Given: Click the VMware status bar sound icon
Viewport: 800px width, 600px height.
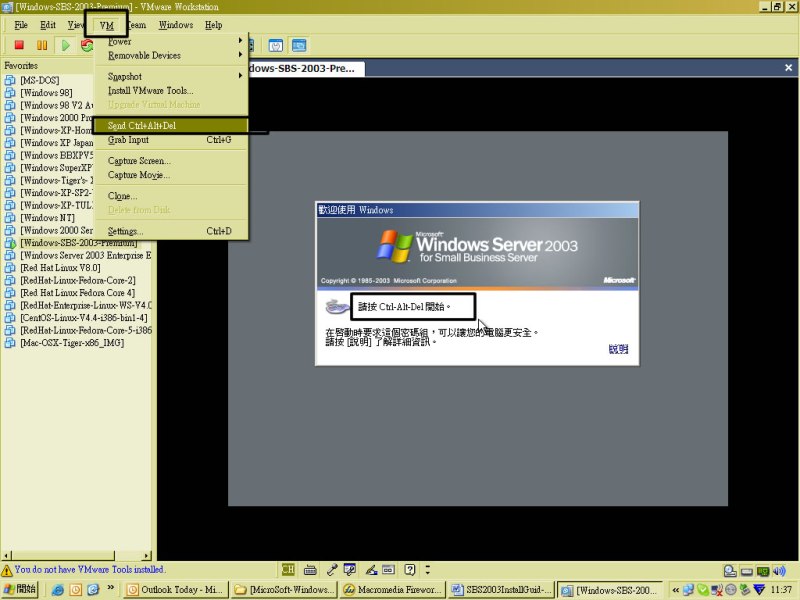Looking at the screenshot, I should point(779,571).
